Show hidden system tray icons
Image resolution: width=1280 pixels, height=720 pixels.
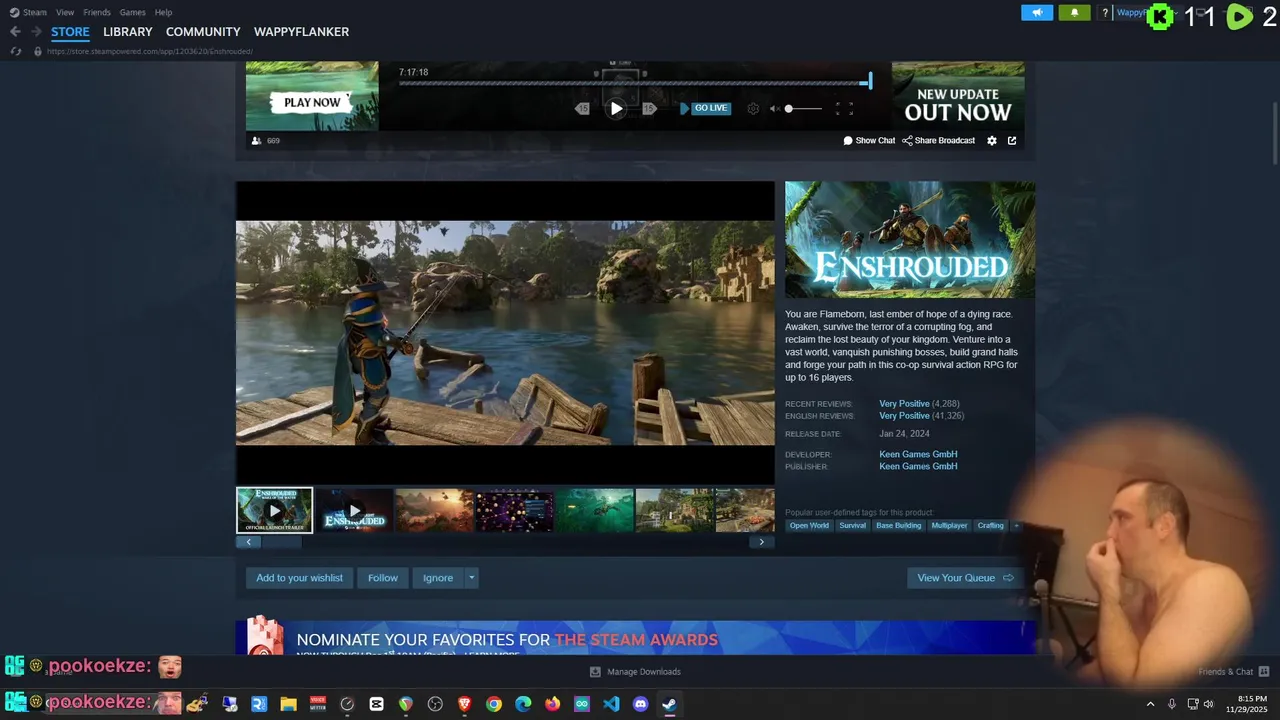click(1150, 704)
